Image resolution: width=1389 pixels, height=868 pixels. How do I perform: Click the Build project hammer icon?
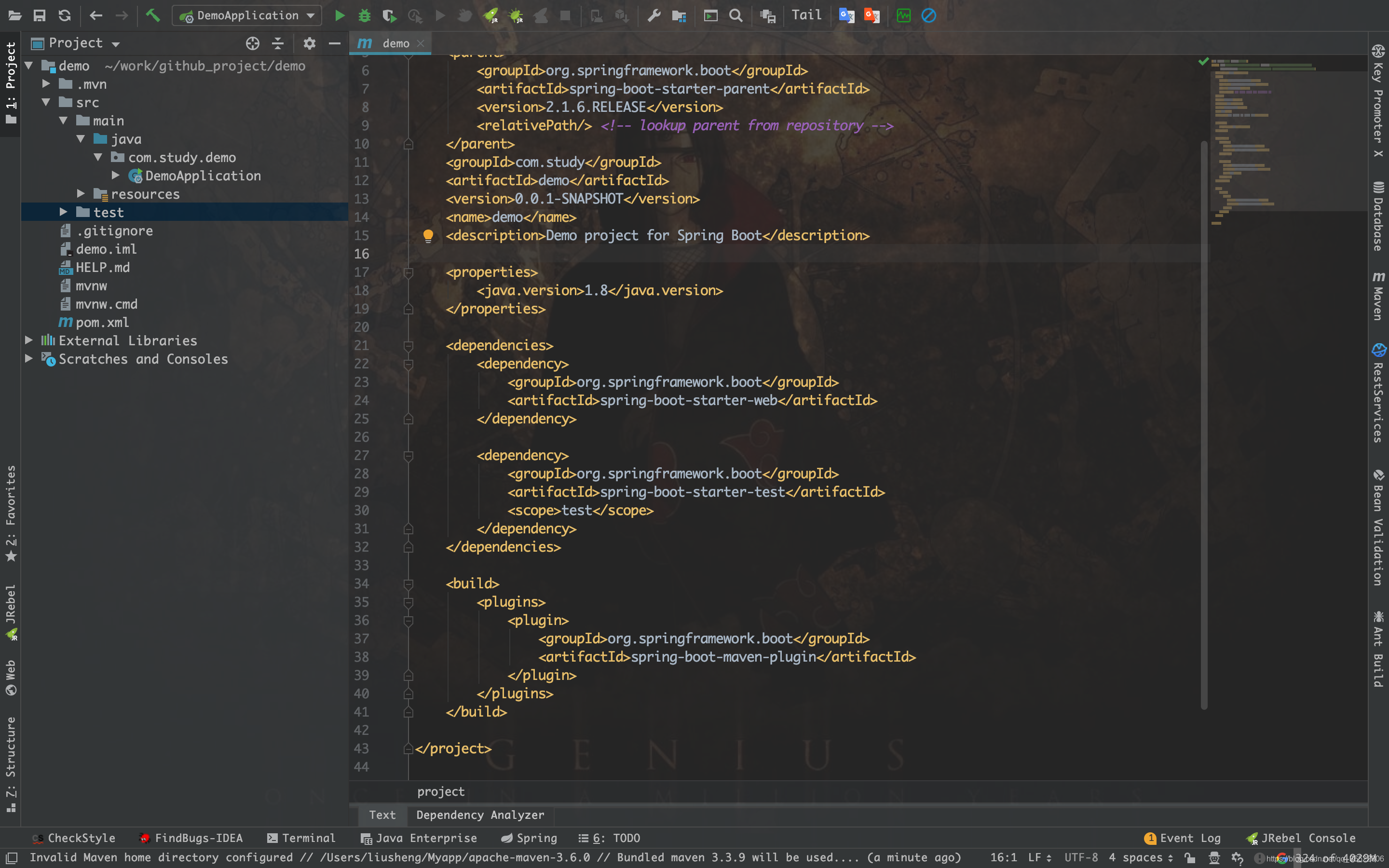(153, 15)
